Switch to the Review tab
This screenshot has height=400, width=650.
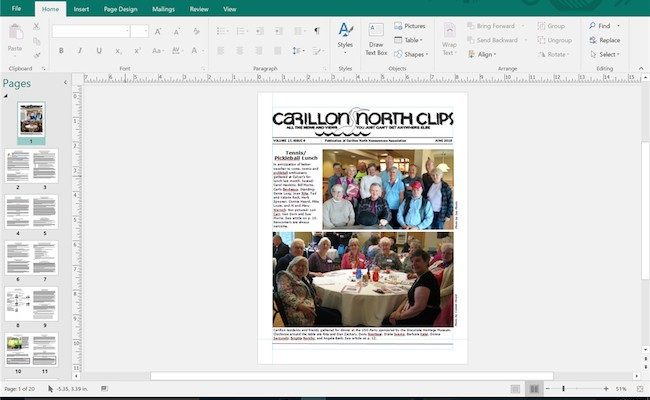tap(199, 9)
